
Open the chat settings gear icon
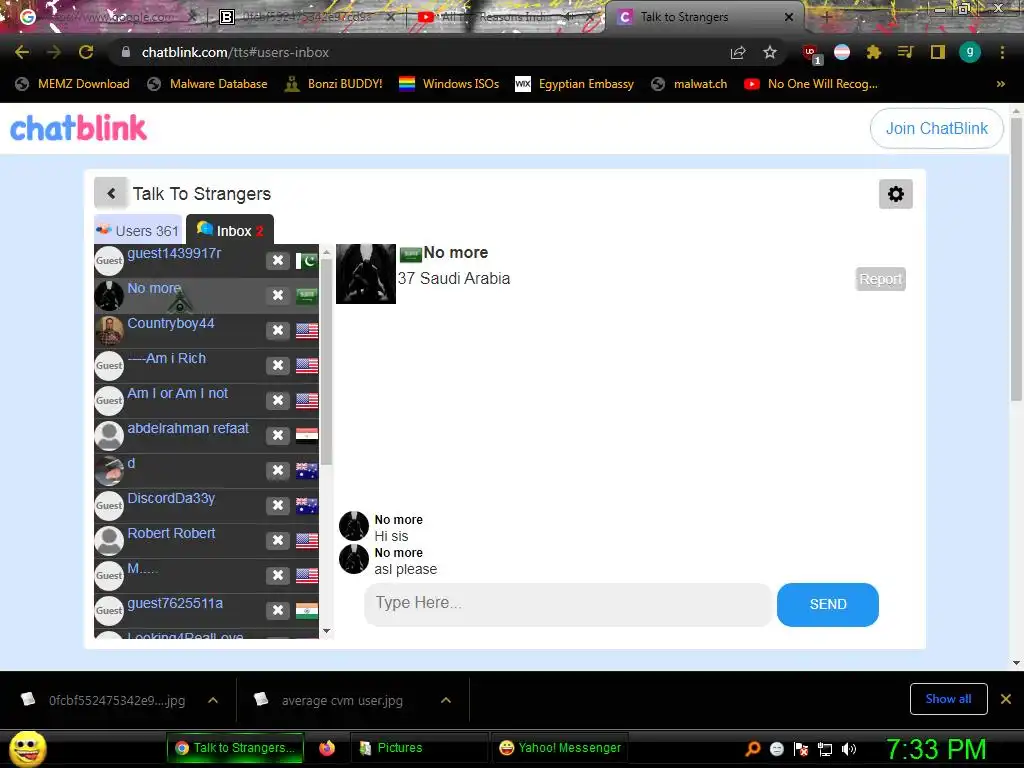[895, 194]
